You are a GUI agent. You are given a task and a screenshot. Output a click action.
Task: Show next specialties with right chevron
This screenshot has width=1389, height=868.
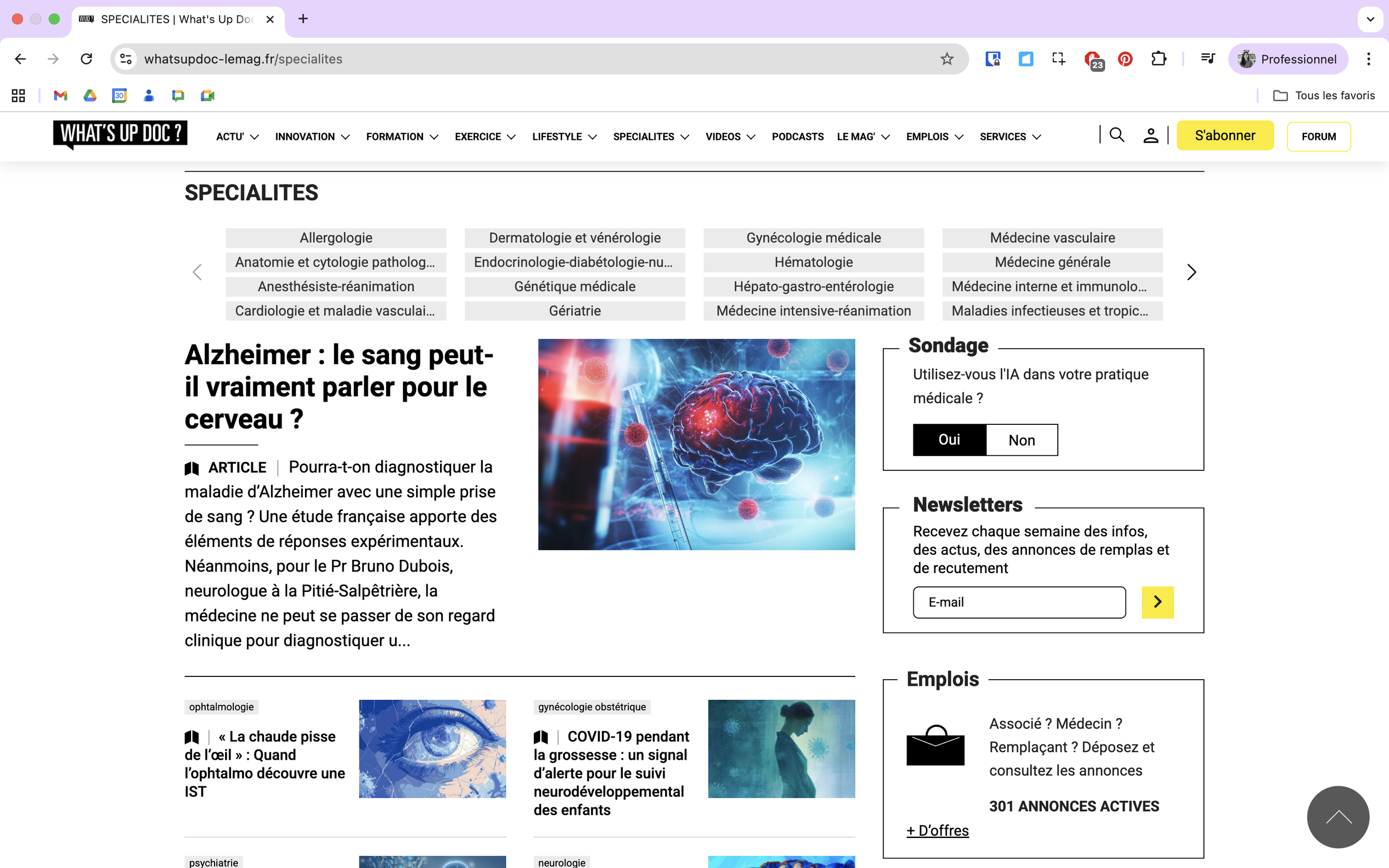tap(1191, 272)
